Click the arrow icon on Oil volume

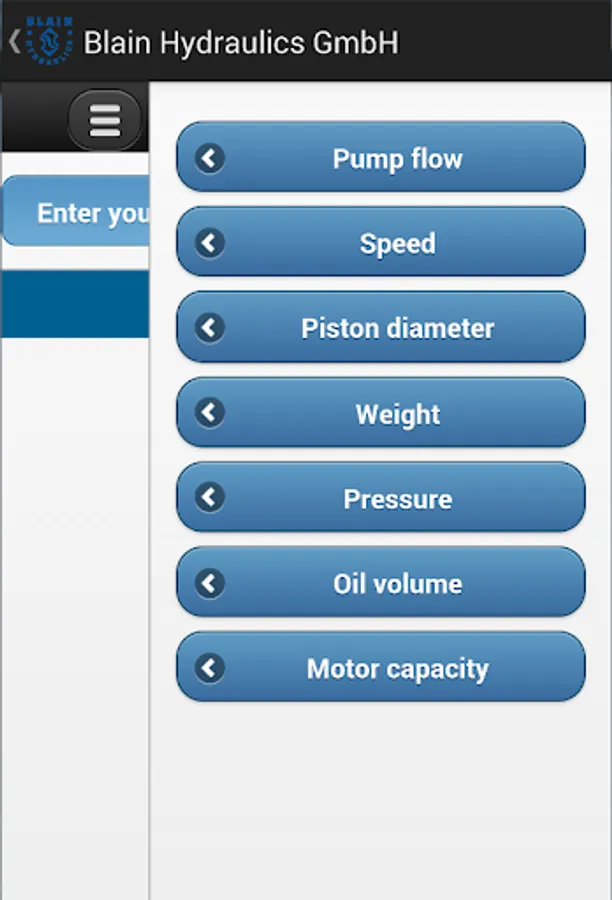(x=210, y=583)
